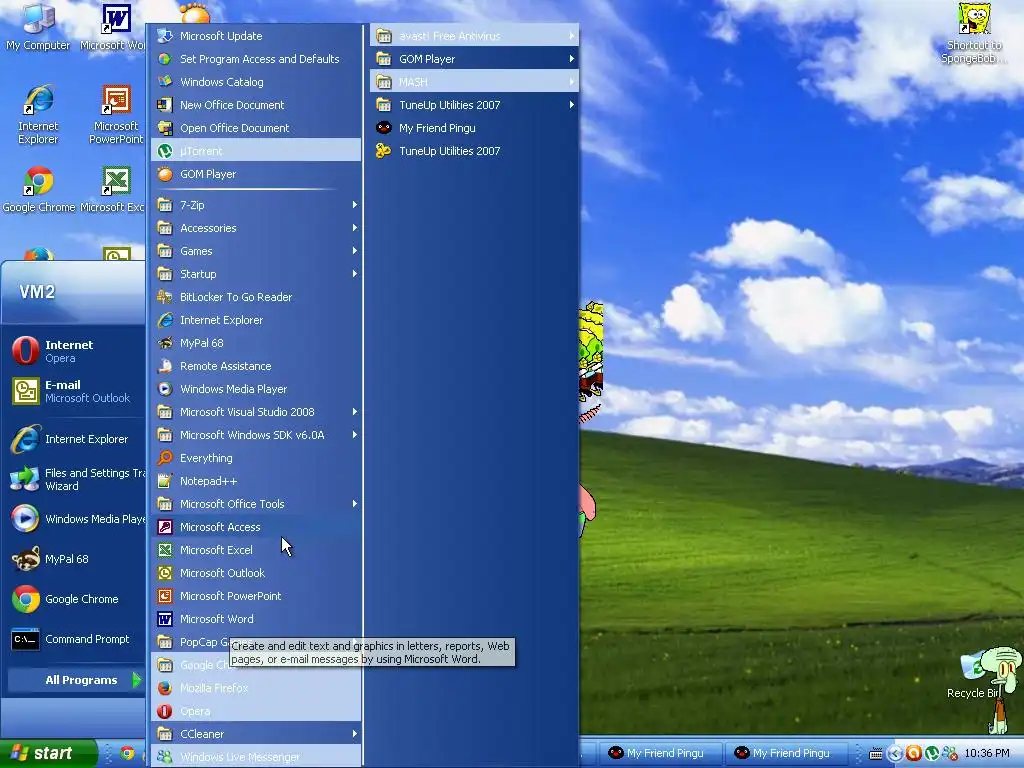The width and height of the screenshot is (1024, 768).
Task: Select Set Program Access and Defaults
Action: click(255, 59)
